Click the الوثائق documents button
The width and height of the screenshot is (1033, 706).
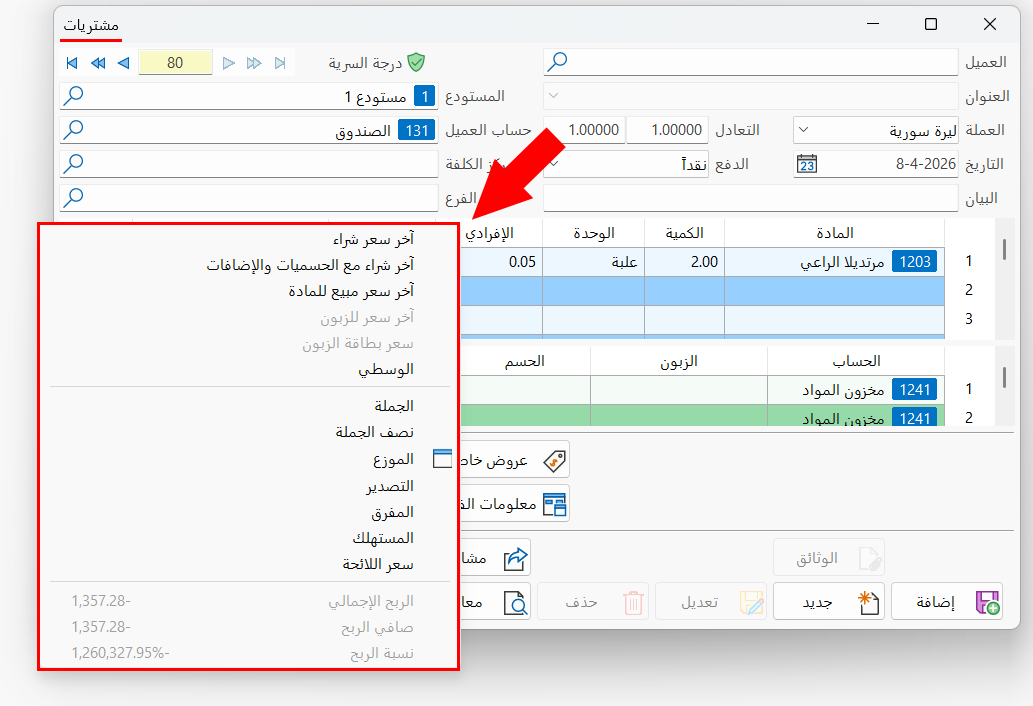pos(829,558)
